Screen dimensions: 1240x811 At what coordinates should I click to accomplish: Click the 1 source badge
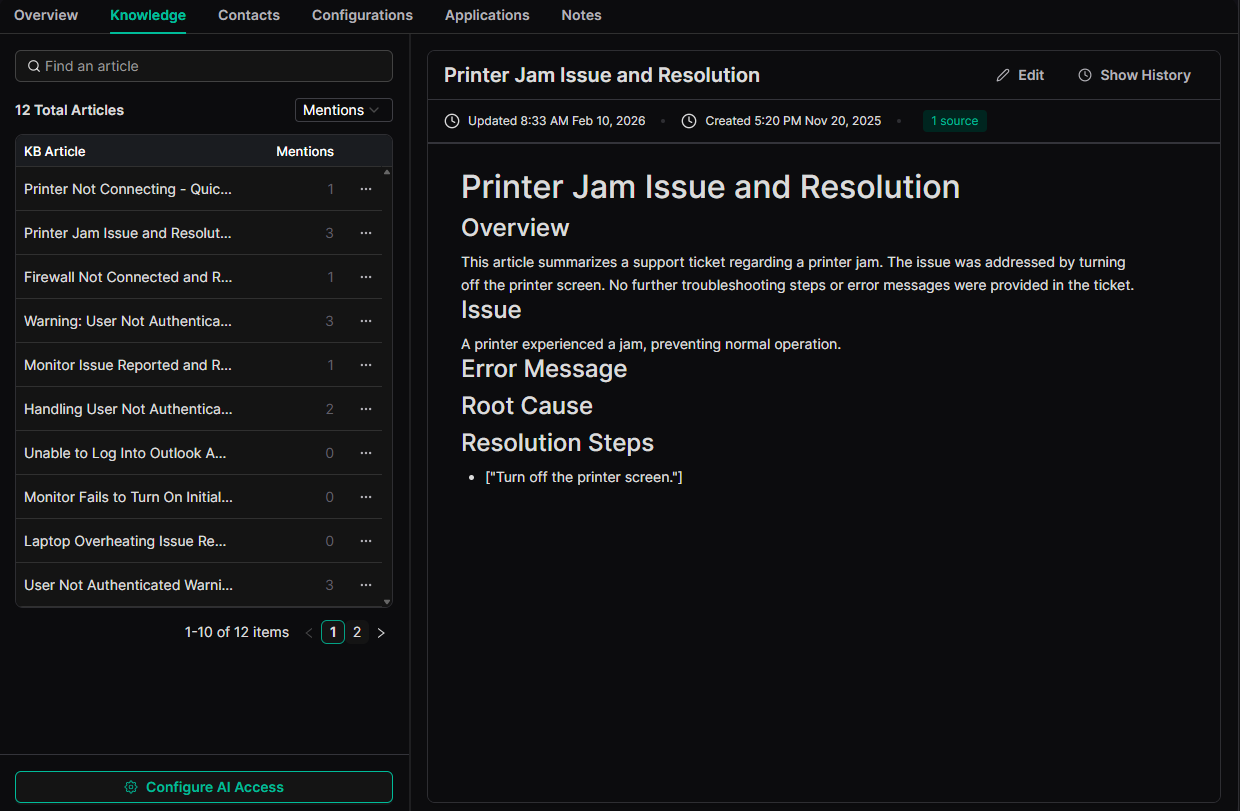(954, 121)
